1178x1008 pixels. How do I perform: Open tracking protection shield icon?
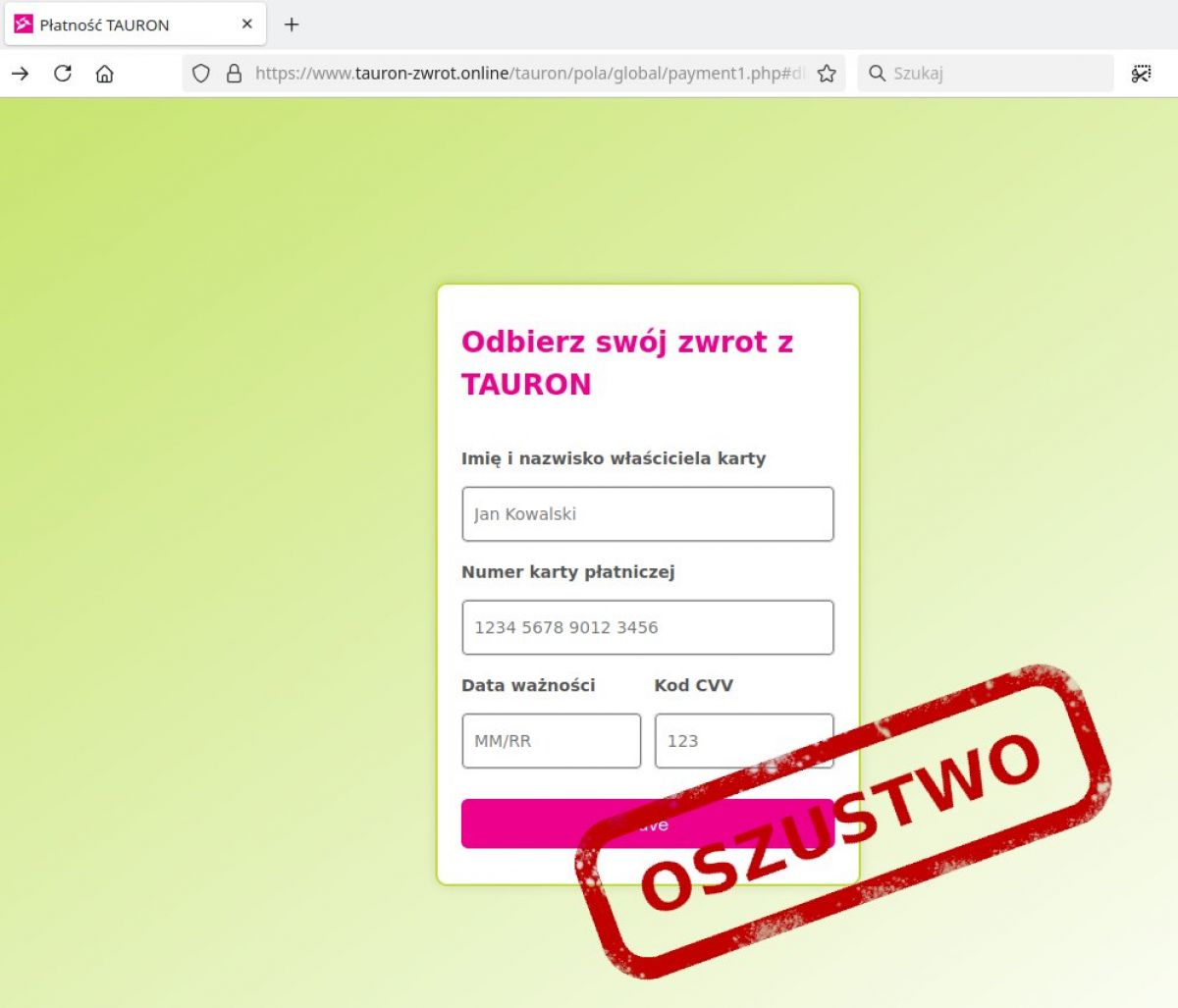(x=201, y=74)
